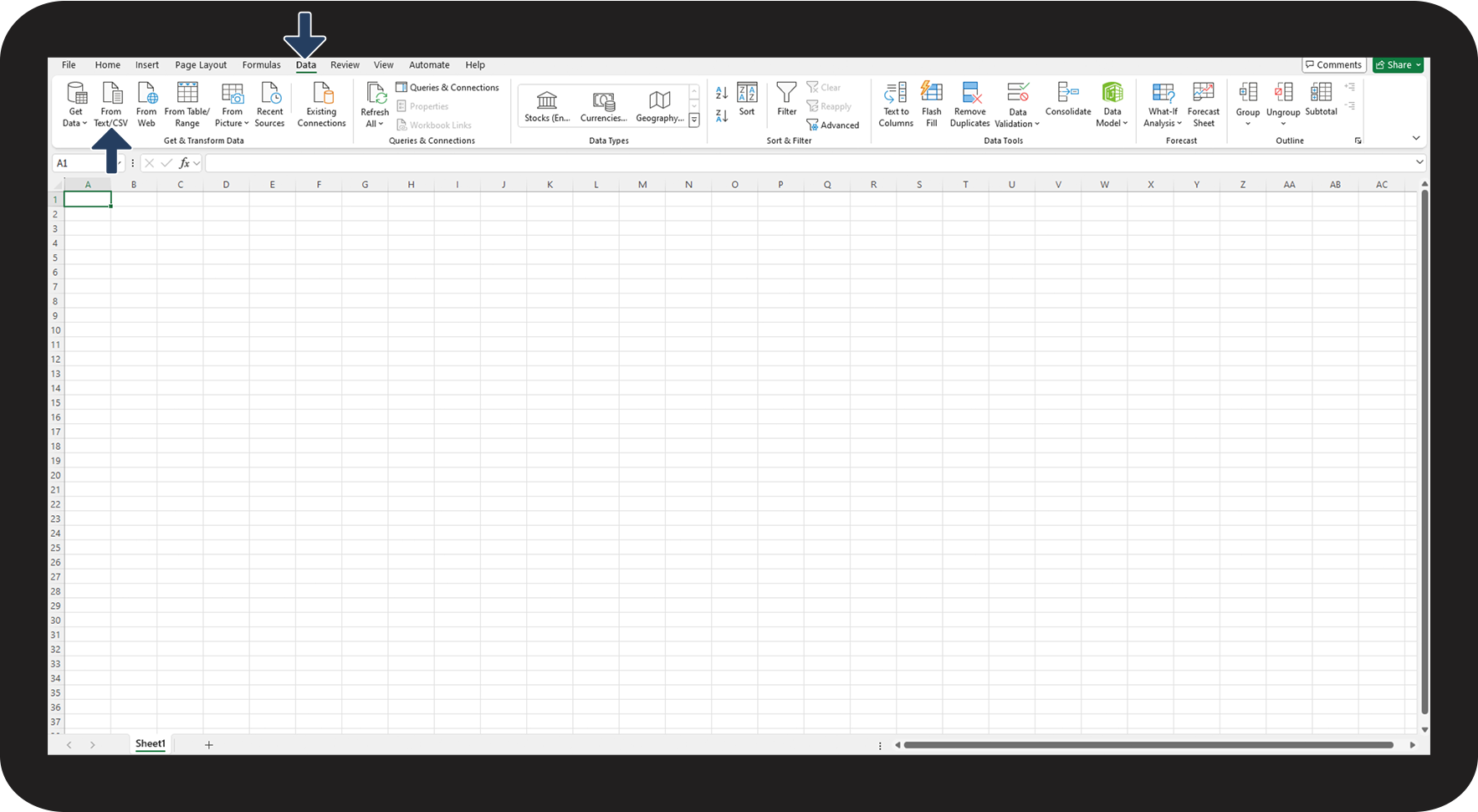Open the Automate tab

pyautogui.click(x=429, y=65)
